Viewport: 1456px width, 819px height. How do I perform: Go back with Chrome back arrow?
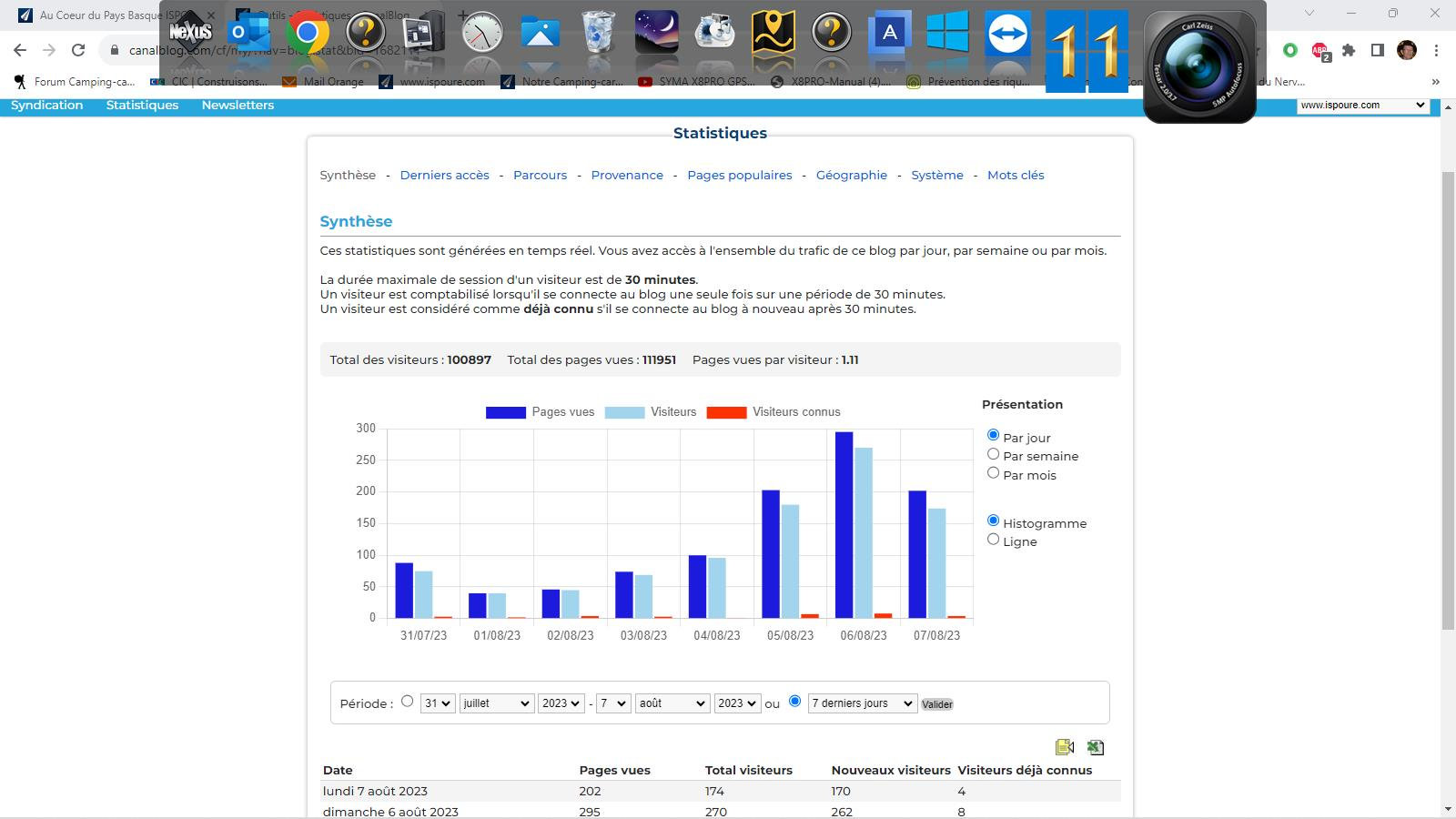point(20,51)
